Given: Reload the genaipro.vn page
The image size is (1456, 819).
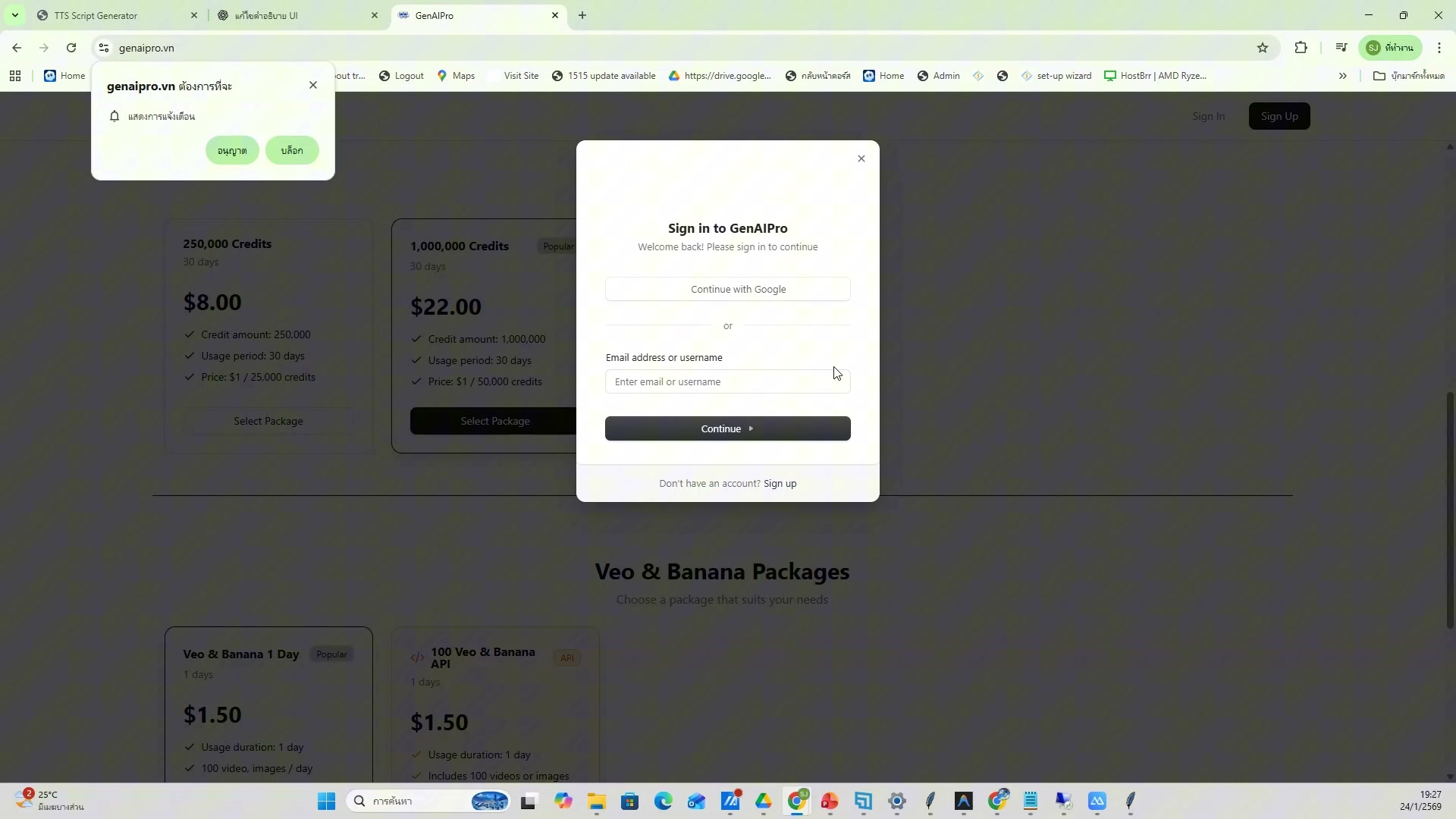Looking at the screenshot, I should 71,48.
